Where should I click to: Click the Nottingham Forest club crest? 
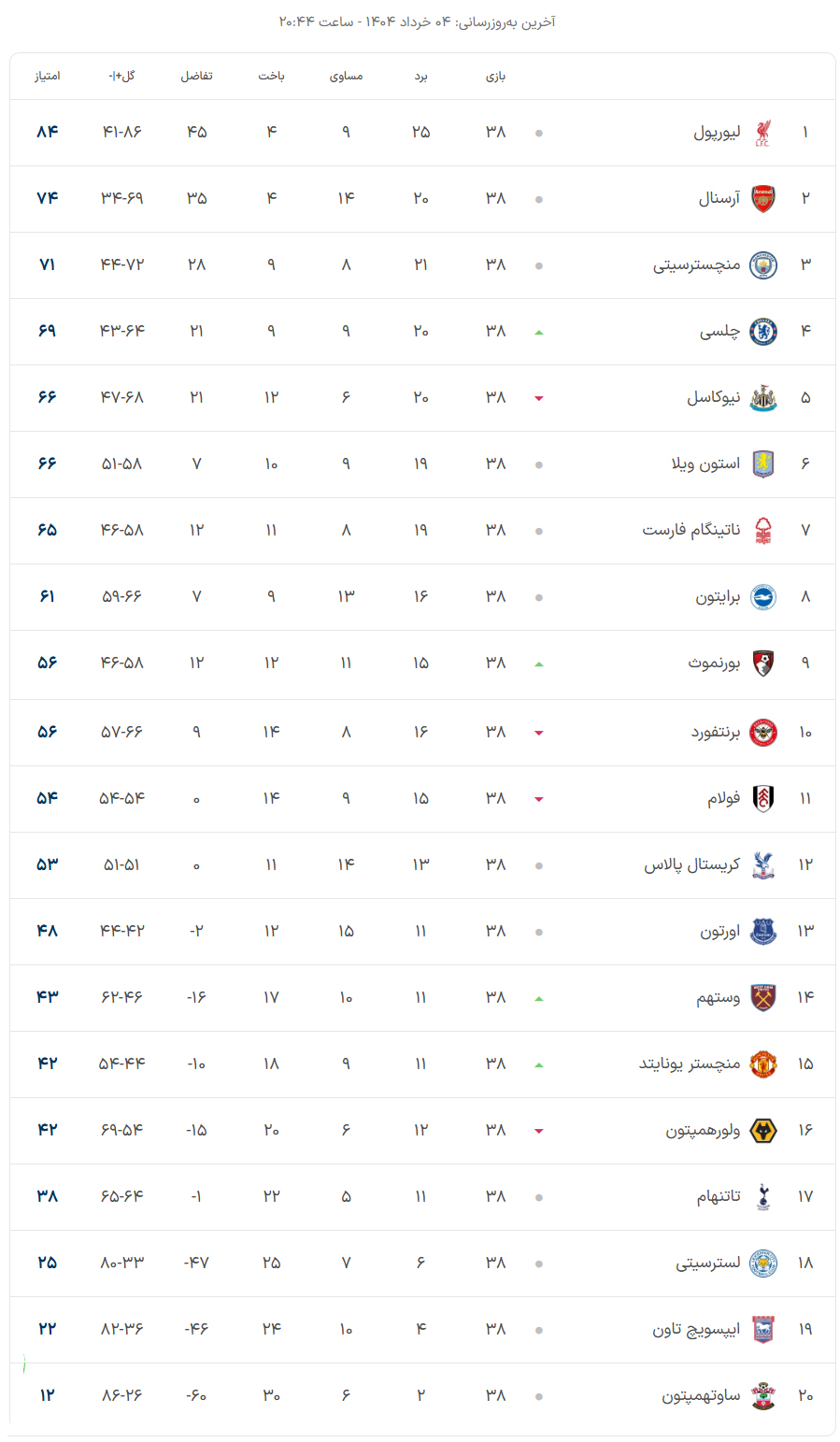(x=763, y=530)
